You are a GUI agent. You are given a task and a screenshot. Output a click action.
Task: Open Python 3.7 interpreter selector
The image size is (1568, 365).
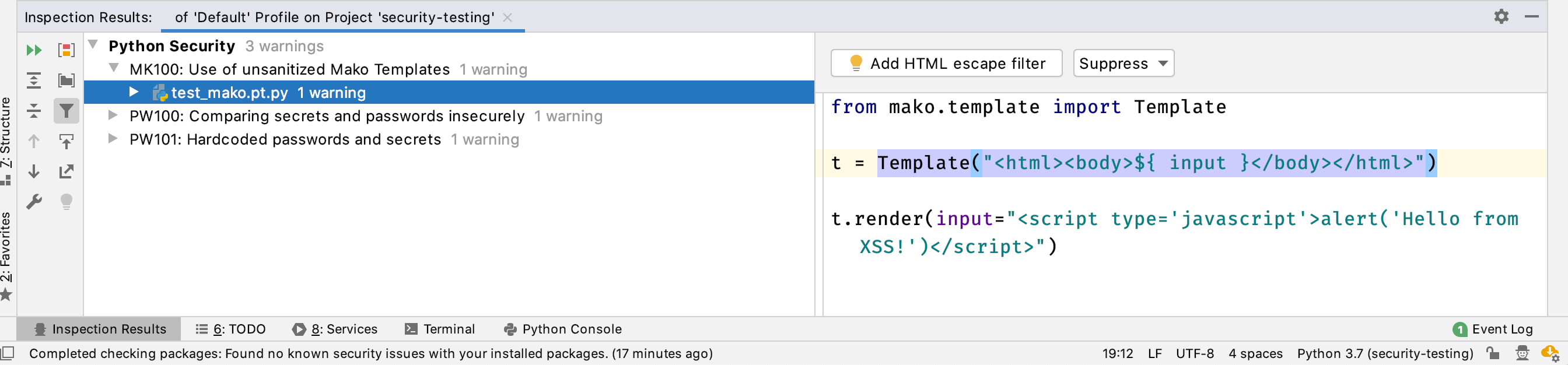[x=1385, y=353]
